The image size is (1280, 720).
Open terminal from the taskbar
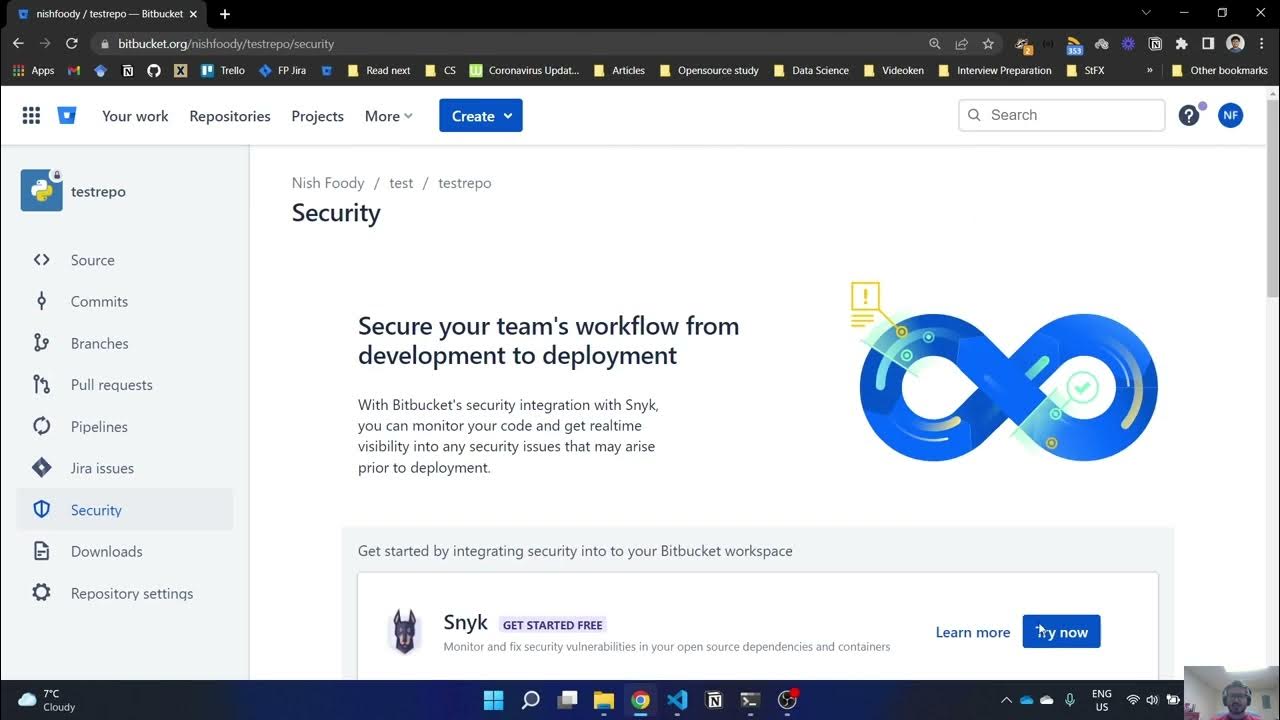751,700
